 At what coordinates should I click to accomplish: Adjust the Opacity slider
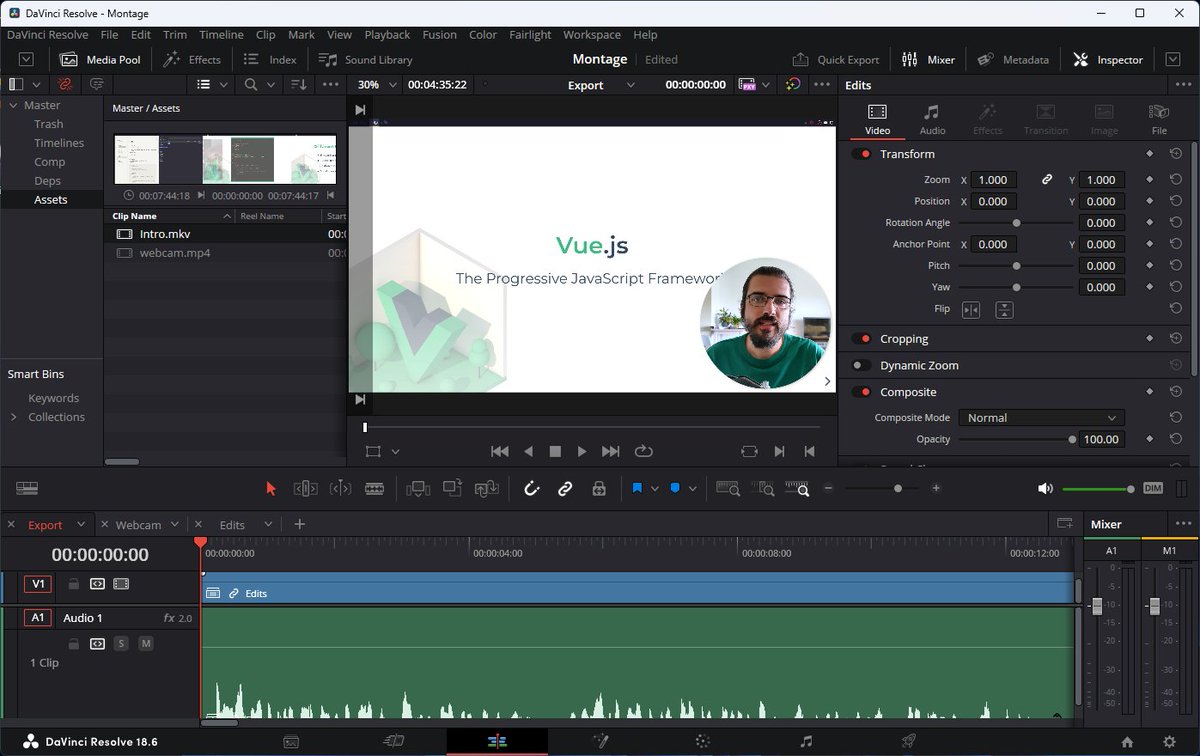coord(1017,439)
